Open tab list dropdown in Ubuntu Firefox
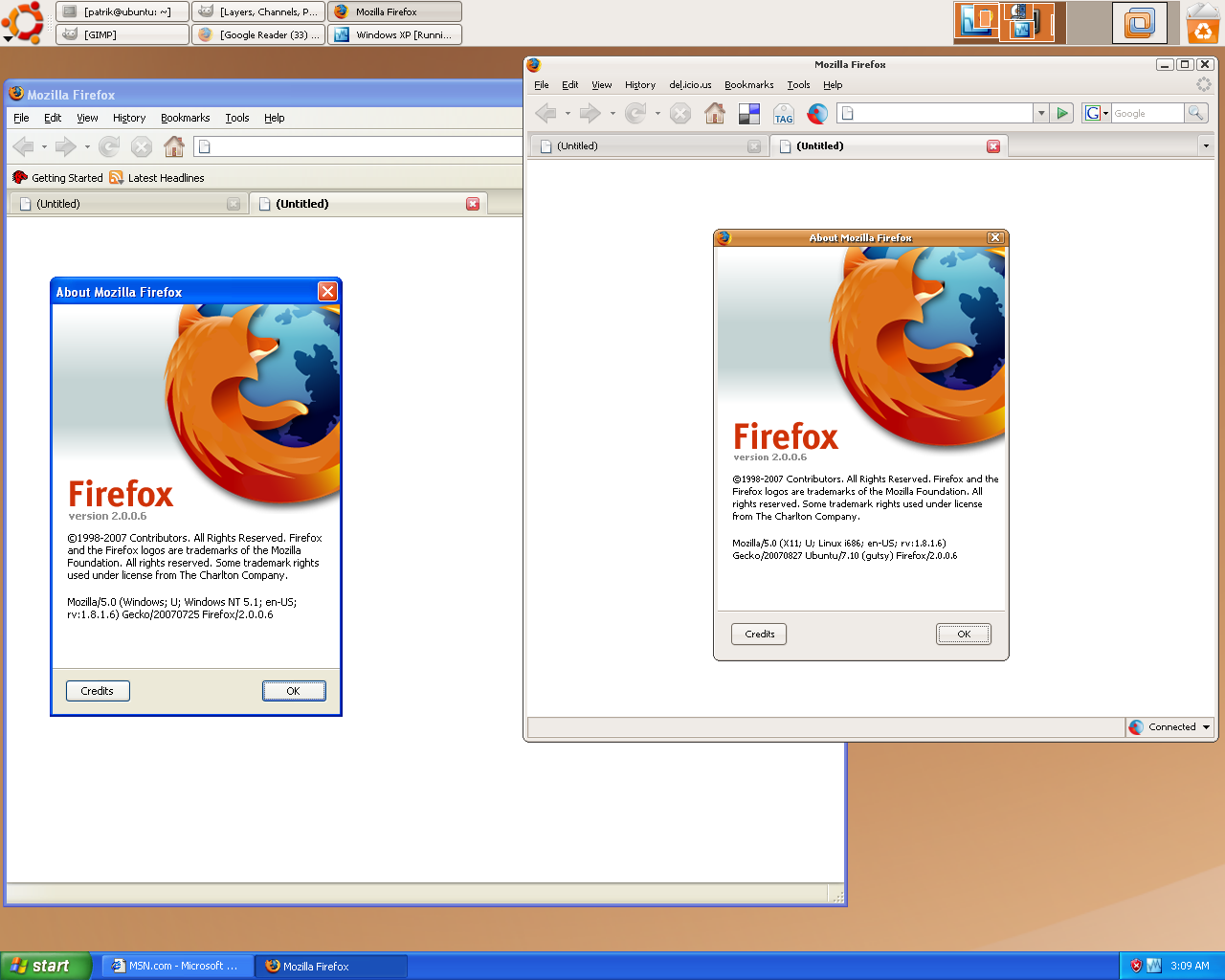This screenshot has height=980, width=1225. [1206, 146]
